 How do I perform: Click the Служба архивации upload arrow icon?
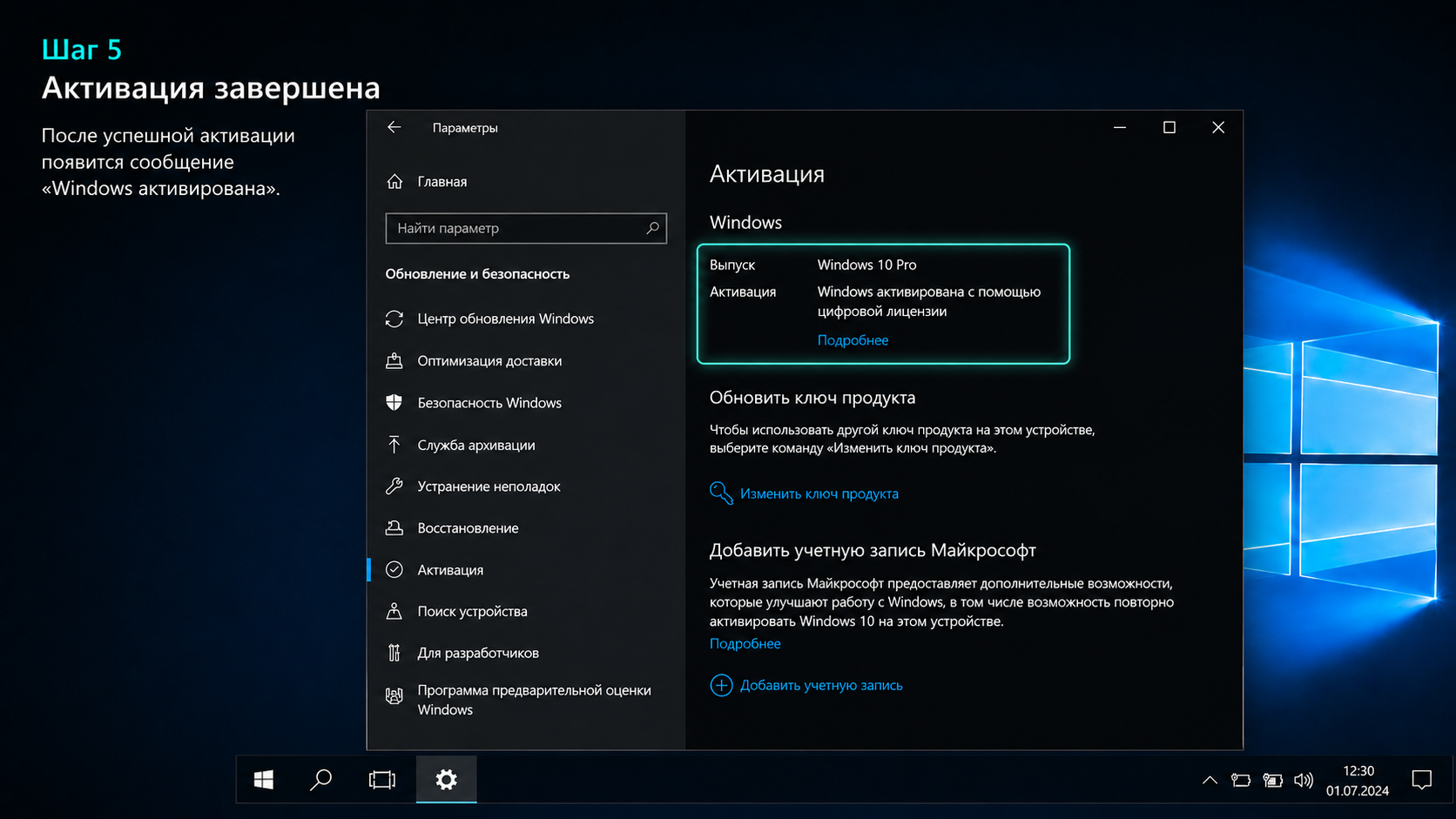[394, 445]
